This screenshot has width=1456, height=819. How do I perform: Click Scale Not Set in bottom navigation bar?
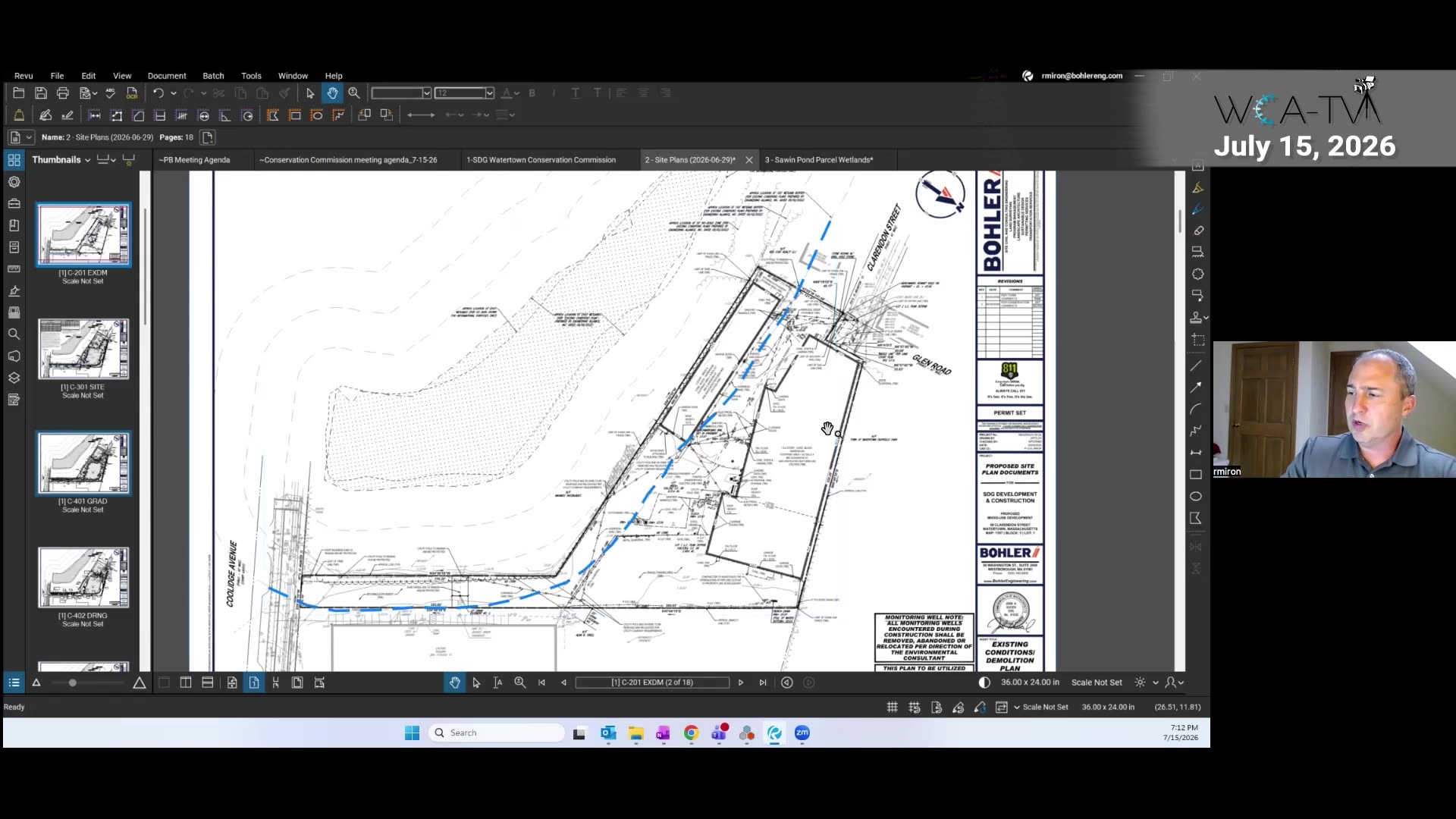coord(1097,682)
